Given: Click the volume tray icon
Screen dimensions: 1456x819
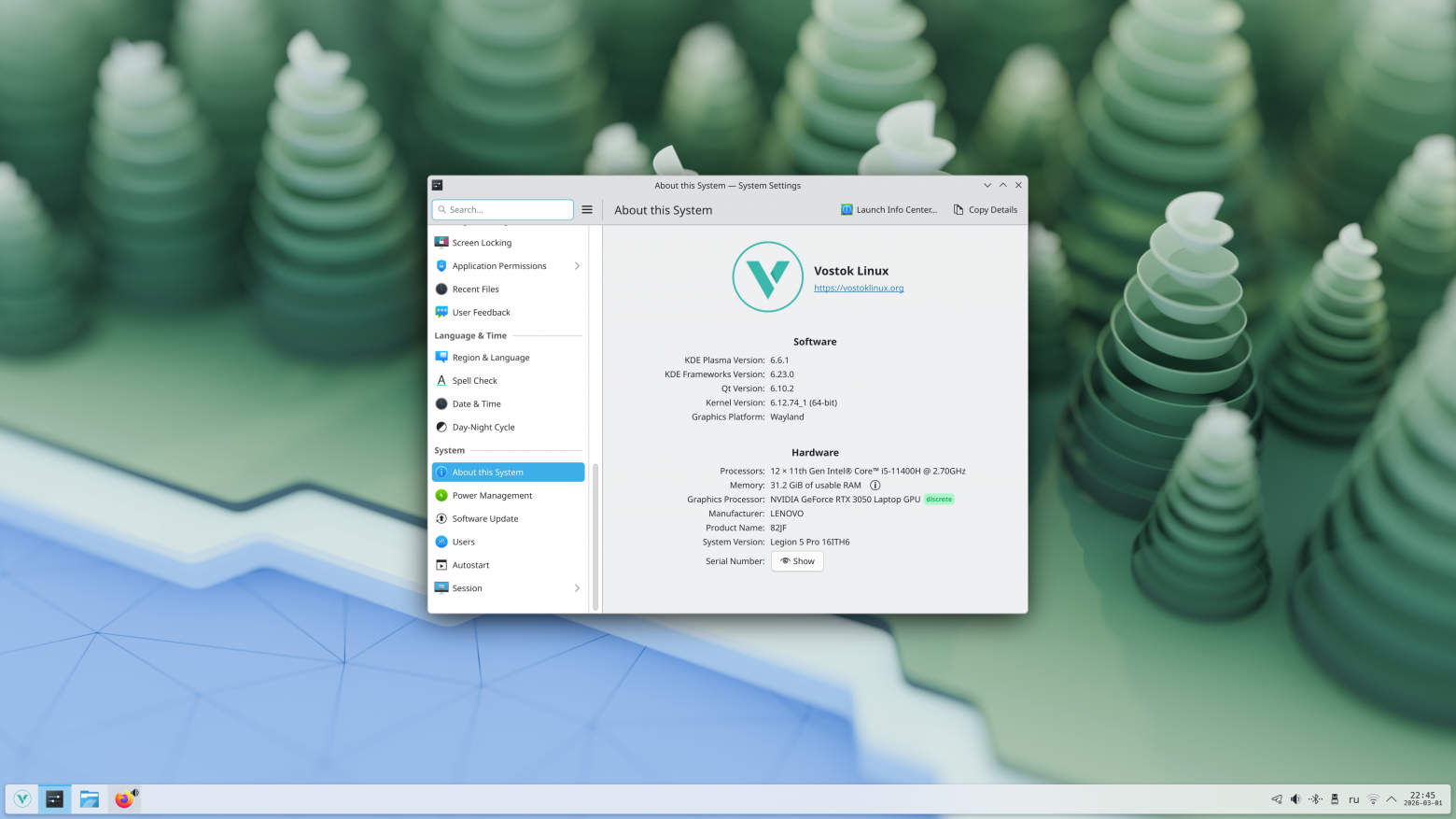Looking at the screenshot, I should (1295, 799).
